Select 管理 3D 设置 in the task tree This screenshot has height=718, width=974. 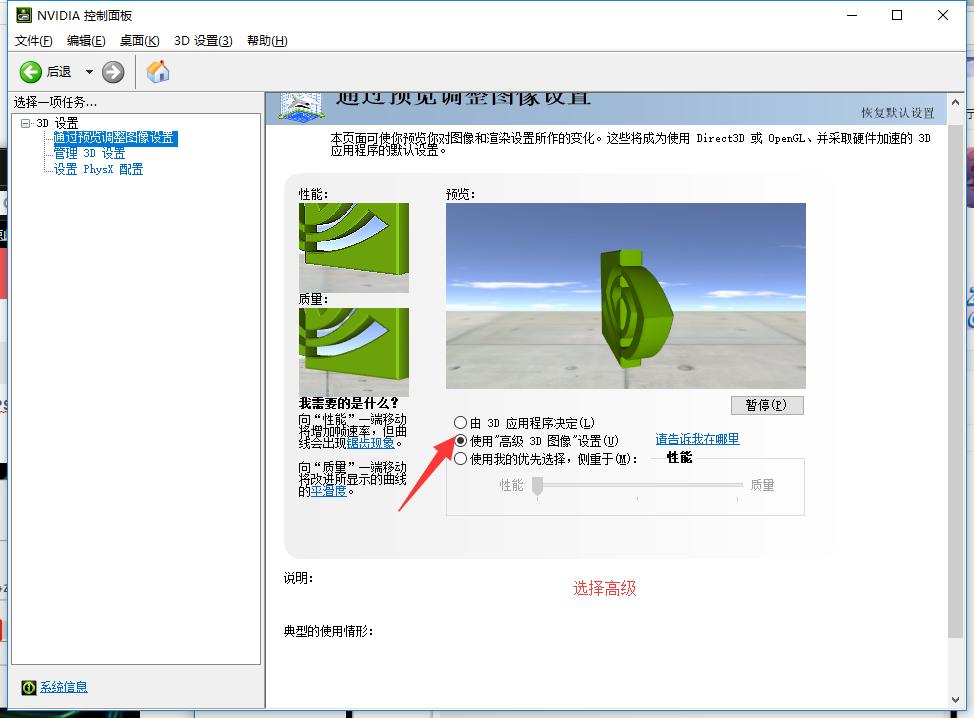click(x=89, y=153)
